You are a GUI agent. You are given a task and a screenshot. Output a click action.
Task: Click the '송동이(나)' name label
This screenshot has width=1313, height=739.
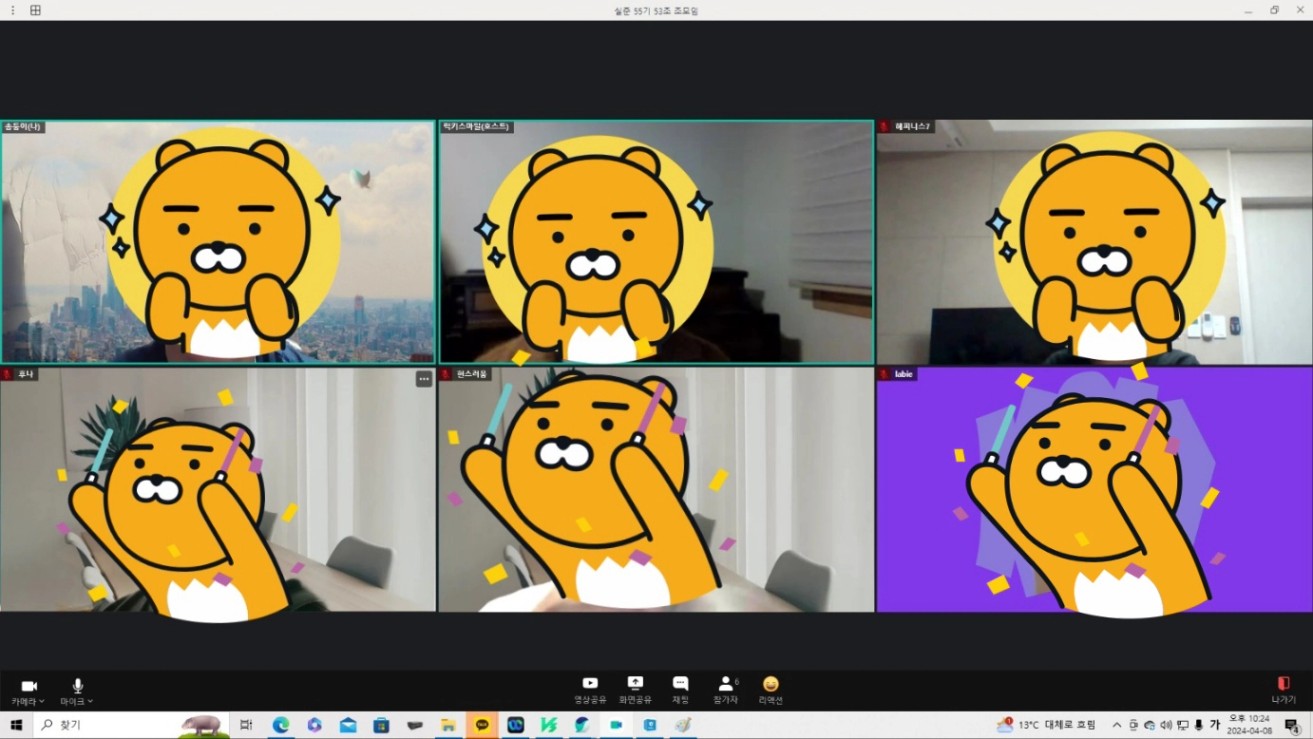22,127
